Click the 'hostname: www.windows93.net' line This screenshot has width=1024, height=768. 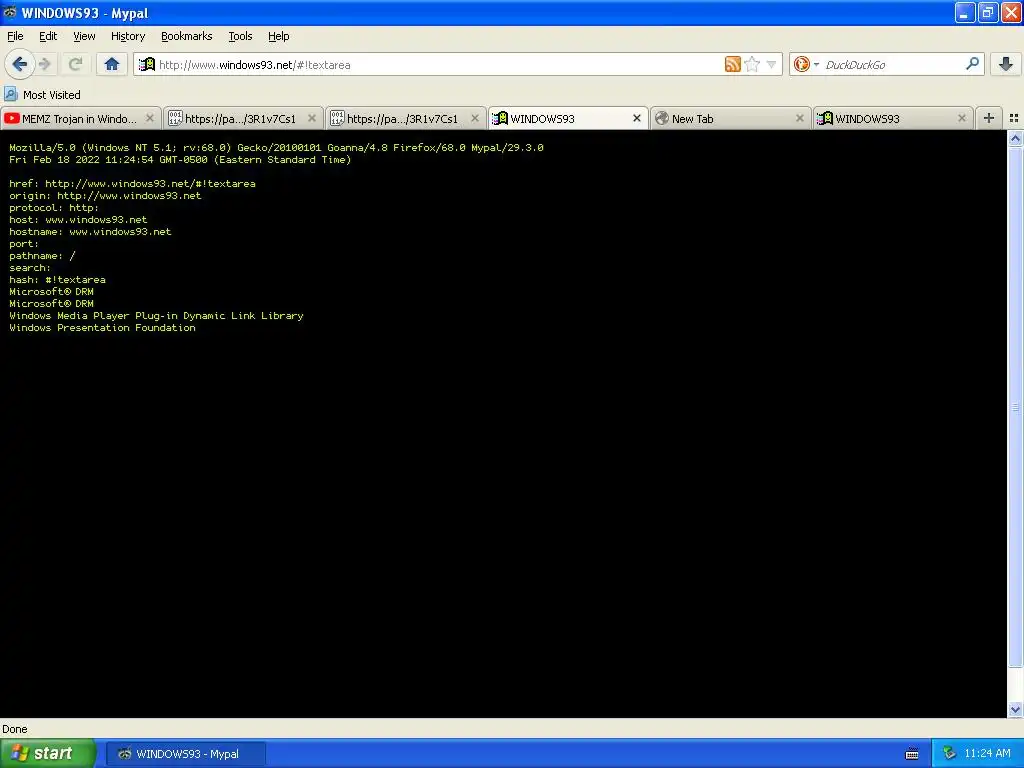point(90,231)
